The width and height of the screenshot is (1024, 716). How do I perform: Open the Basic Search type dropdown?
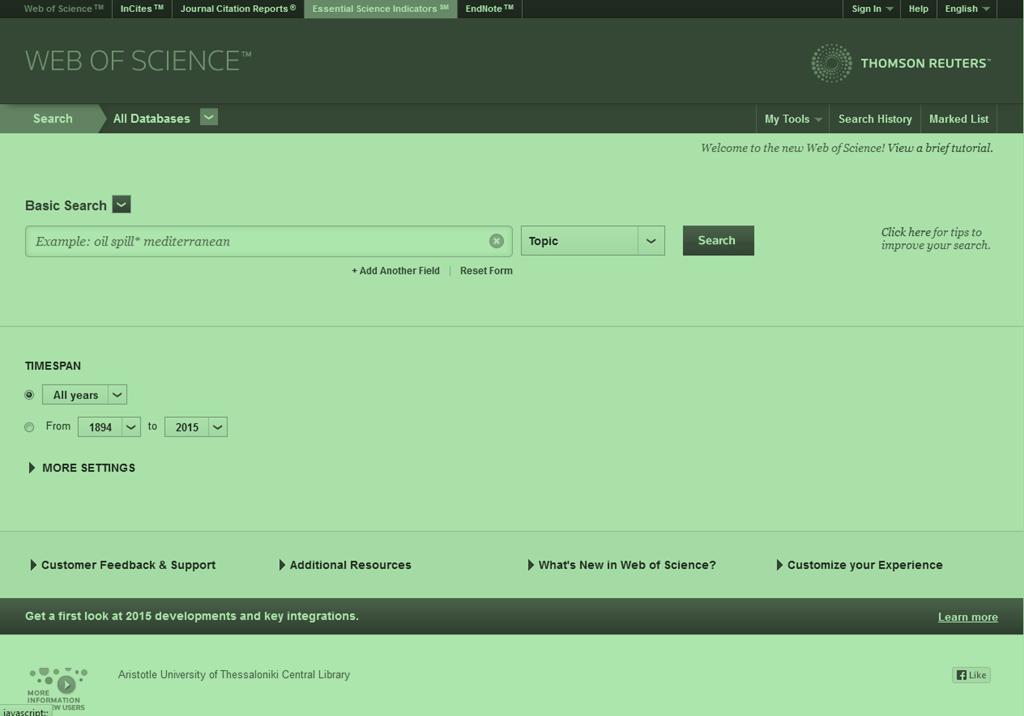[121, 204]
